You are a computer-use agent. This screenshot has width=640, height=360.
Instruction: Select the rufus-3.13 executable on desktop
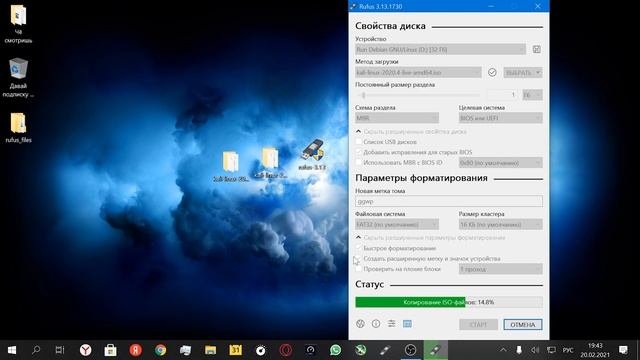coord(312,155)
